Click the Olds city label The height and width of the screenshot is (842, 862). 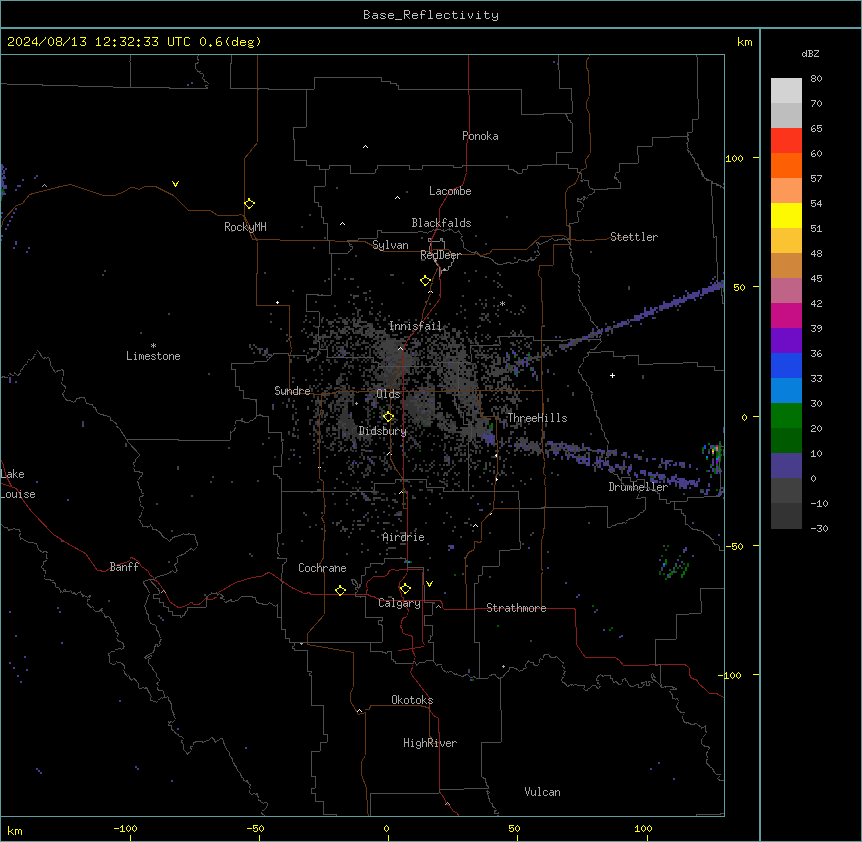[388, 394]
